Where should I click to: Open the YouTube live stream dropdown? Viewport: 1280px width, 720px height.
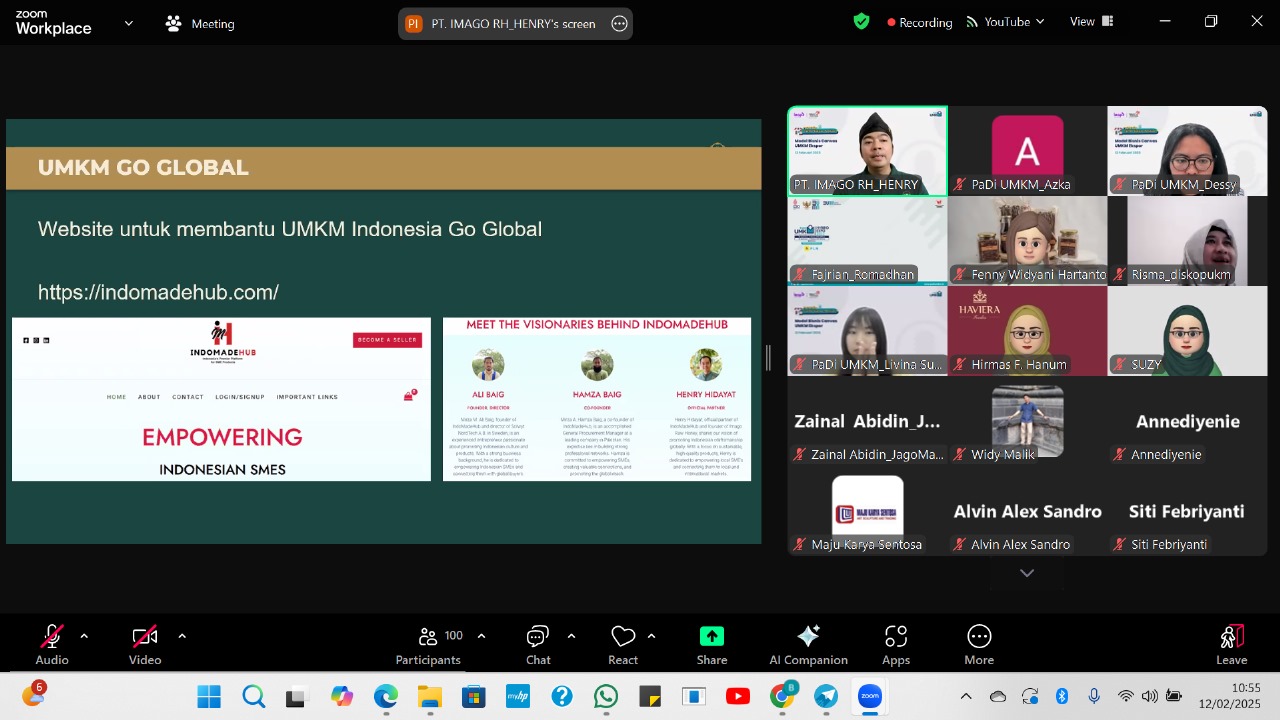tap(1005, 22)
